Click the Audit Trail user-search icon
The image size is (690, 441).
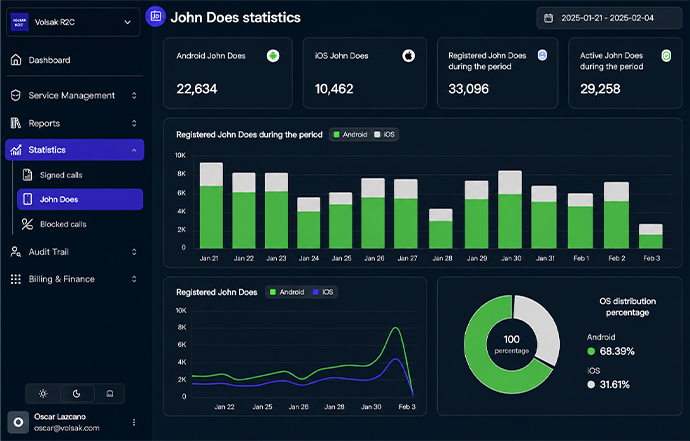pos(16,252)
